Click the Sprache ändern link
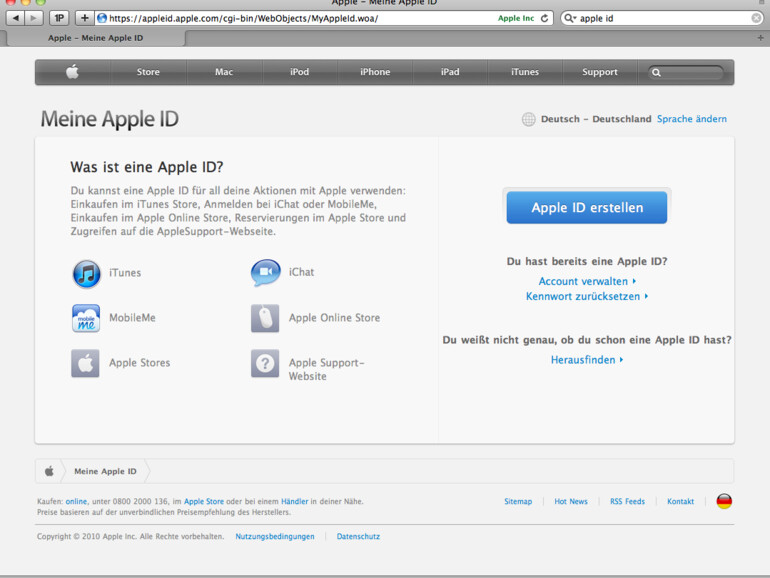Viewport: 770px width, 578px height. point(692,119)
